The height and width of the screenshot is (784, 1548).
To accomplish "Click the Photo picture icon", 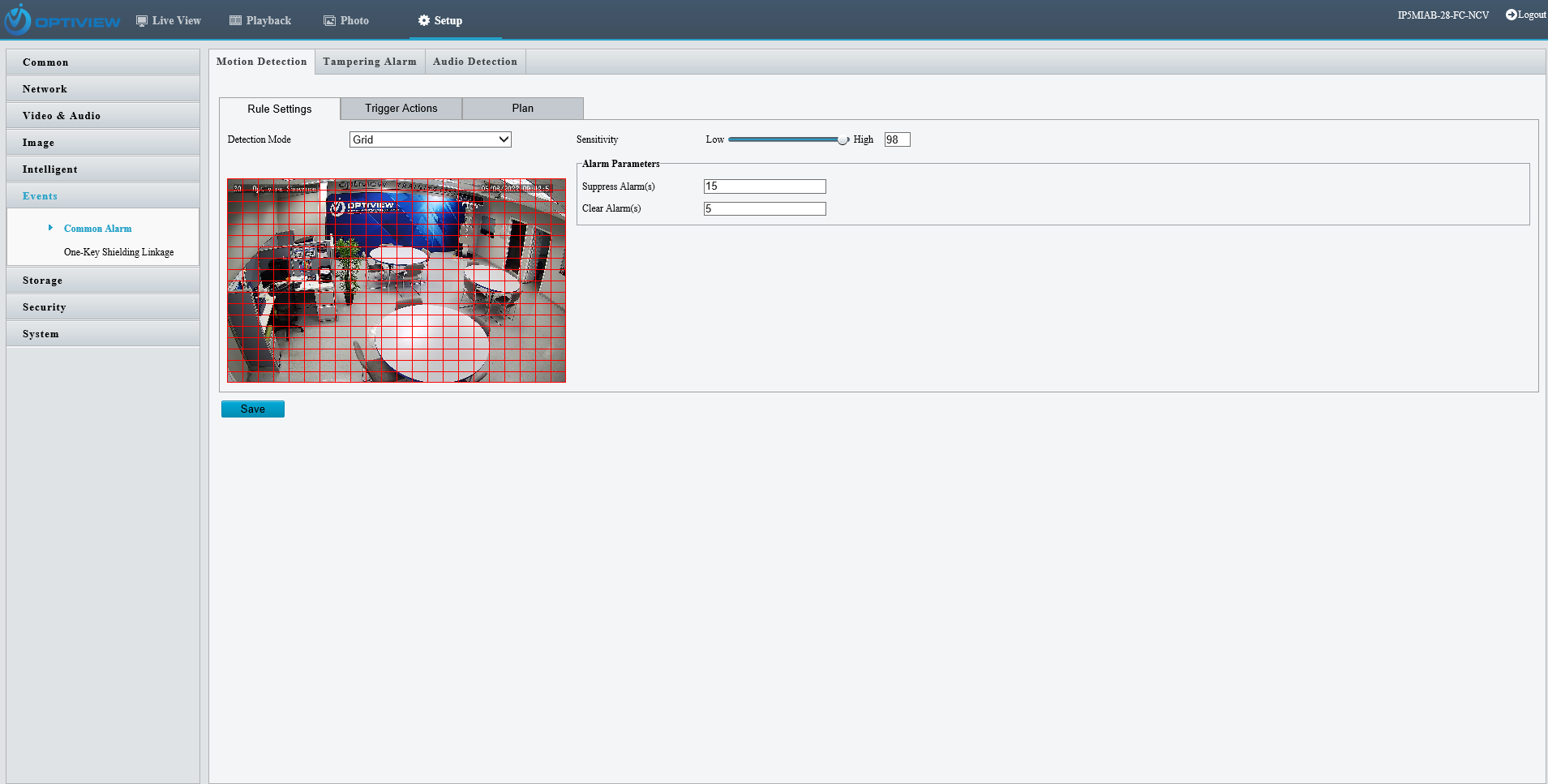I will pyautogui.click(x=329, y=21).
